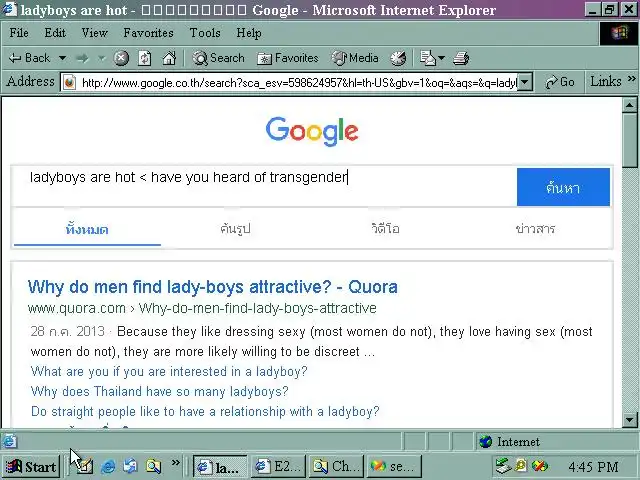Open the Quora result title link

click(213, 287)
